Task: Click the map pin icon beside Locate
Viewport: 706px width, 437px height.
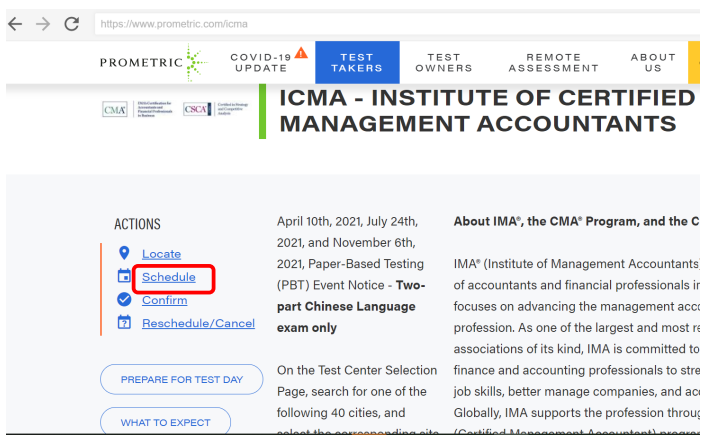Action: pos(124,253)
